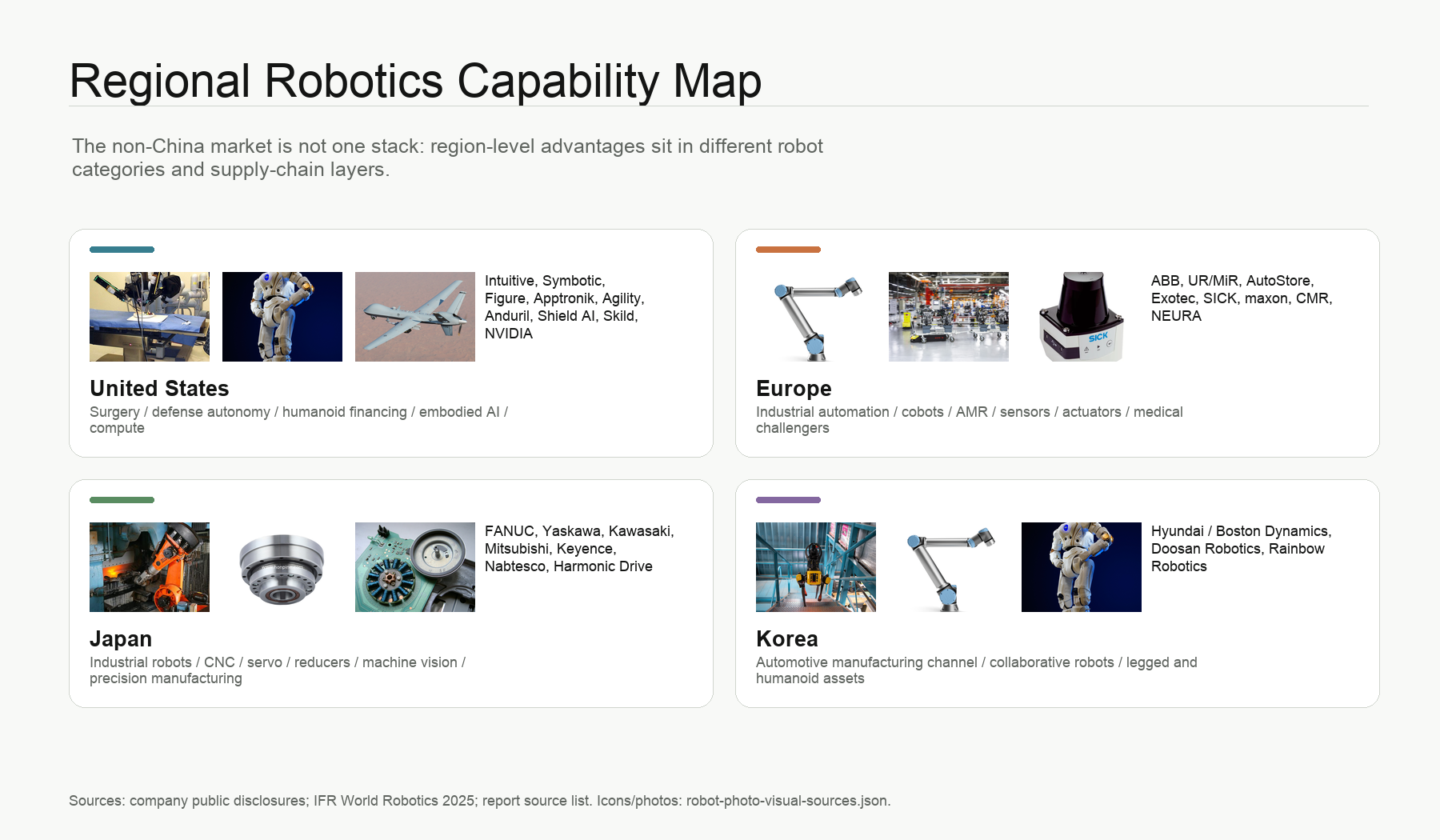
Task: Click the orange accent bar in Europe card
Action: pyautogui.click(x=788, y=250)
